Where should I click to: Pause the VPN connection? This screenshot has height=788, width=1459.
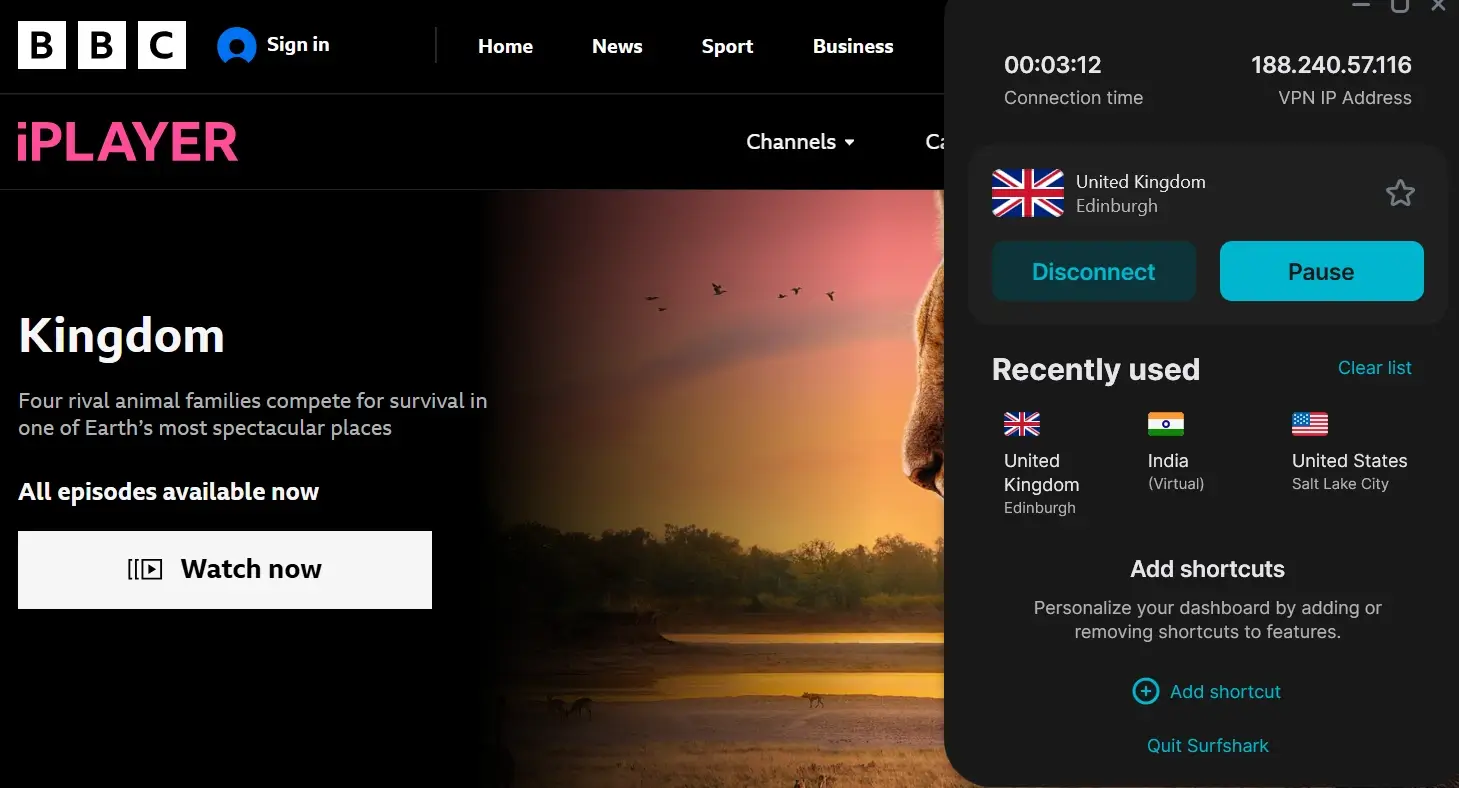click(1321, 271)
